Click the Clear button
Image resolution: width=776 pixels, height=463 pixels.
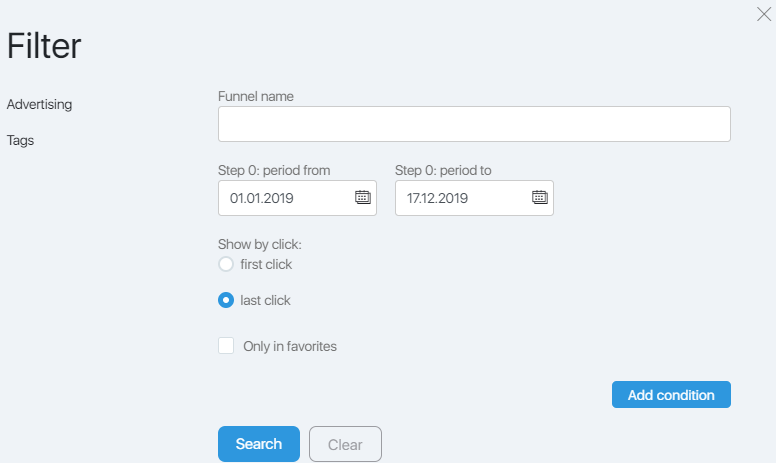point(345,444)
